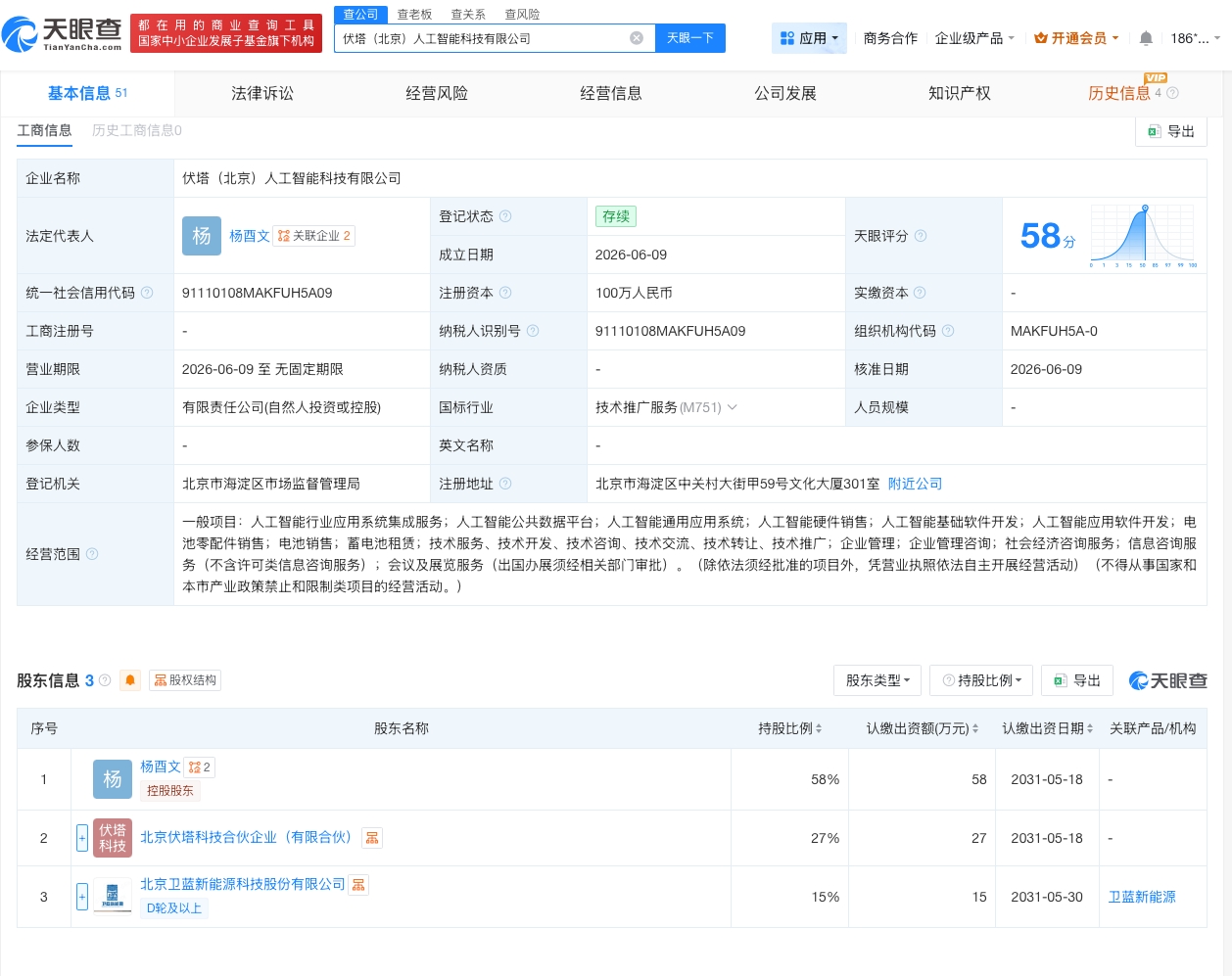Expand the 技术推广服务 industry chevron

click(733, 407)
